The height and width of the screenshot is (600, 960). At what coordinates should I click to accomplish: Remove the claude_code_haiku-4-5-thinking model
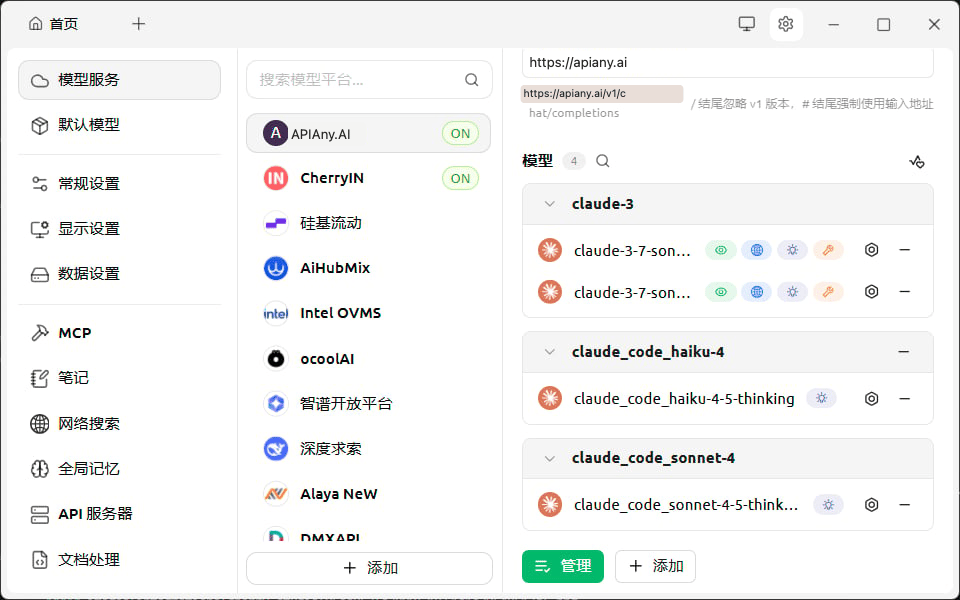tap(904, 399)
